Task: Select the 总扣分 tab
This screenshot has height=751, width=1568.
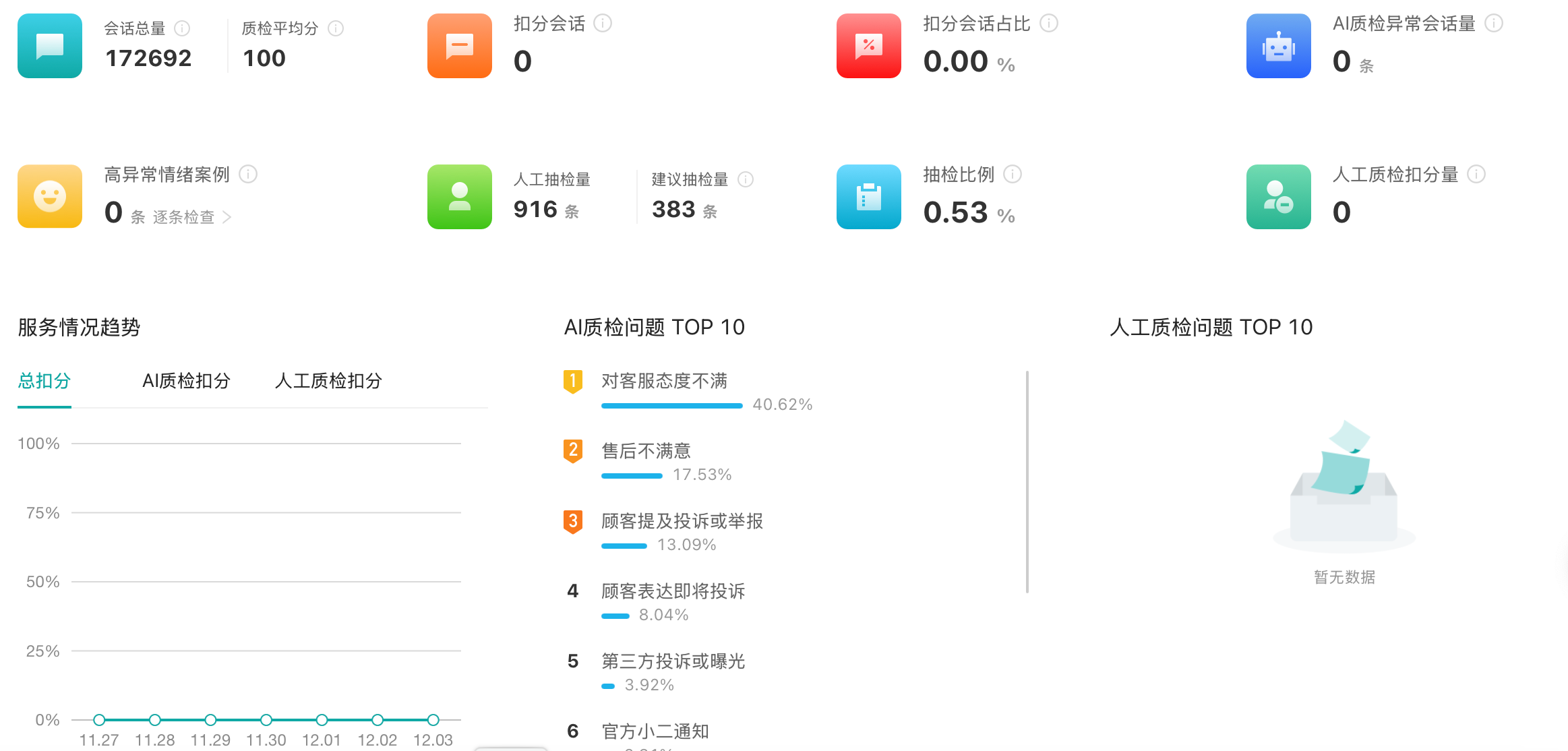Action: pos(44,381)
